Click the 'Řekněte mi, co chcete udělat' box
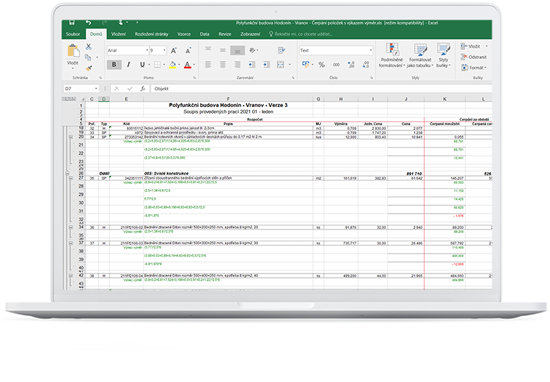Image resolution: width=550 pixels, height=382 pixels. coord(301,34)
